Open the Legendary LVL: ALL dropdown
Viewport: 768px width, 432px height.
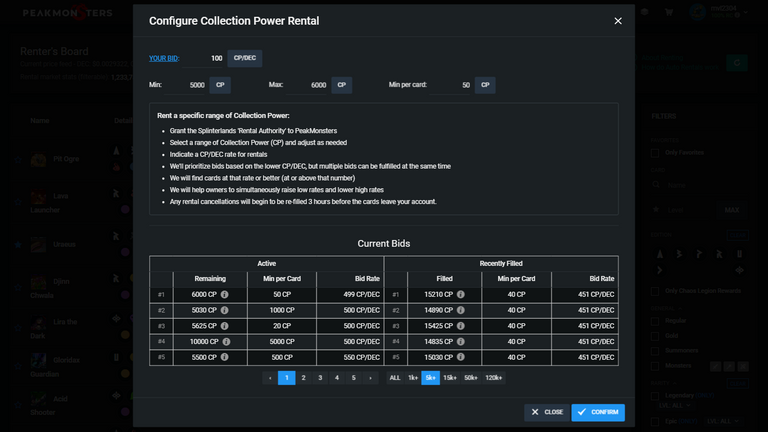[x=674, y=406]
